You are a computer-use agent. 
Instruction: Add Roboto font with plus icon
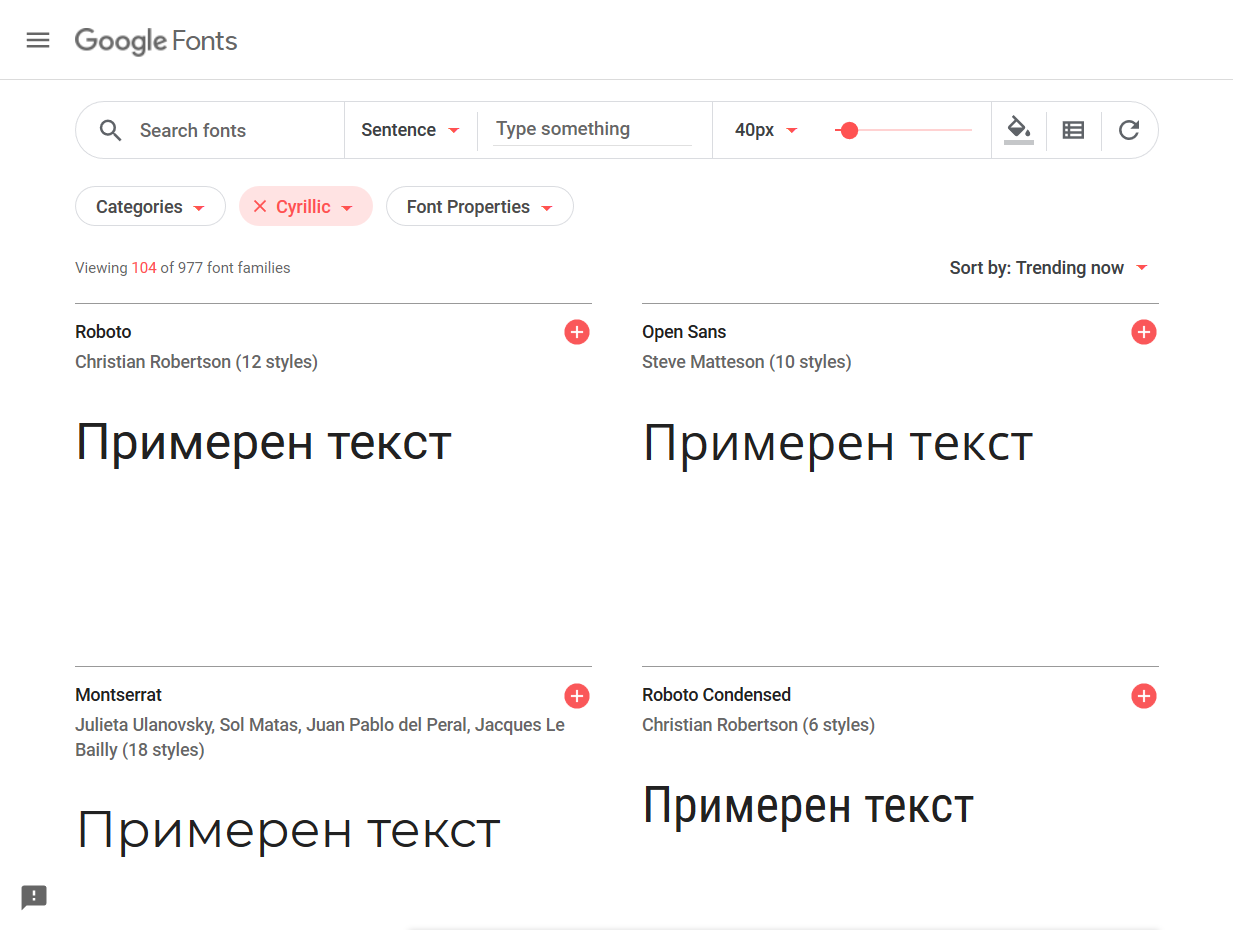click(577, 332)
